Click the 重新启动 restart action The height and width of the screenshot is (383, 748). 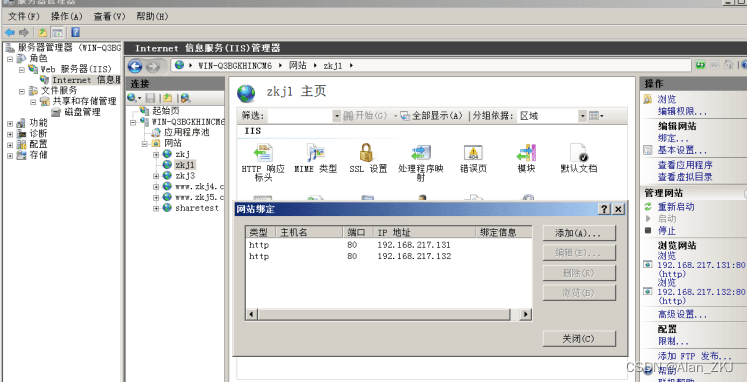click(676, 207)
